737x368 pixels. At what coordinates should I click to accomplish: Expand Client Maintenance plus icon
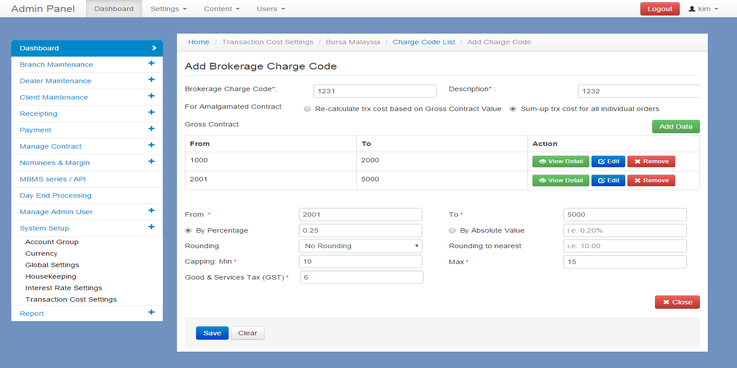tap(151, 96)
